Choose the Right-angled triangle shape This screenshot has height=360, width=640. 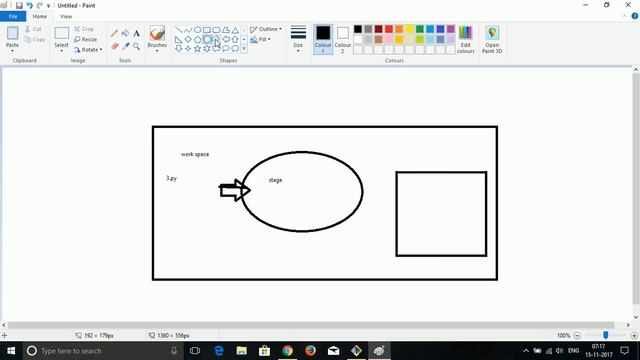[x=179, y=40]
